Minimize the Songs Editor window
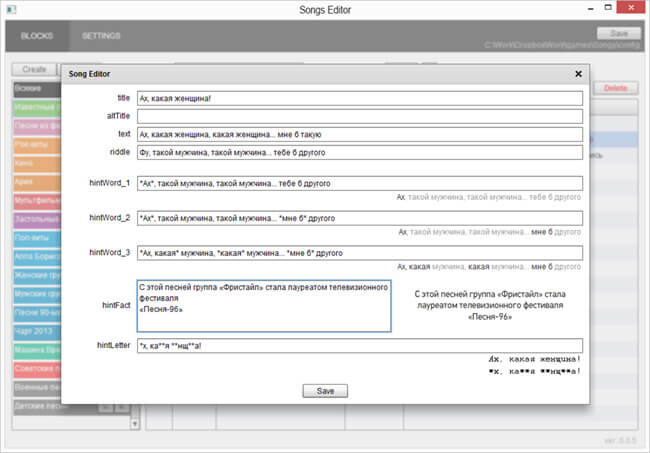650x453 pixels. click(590, 8)
